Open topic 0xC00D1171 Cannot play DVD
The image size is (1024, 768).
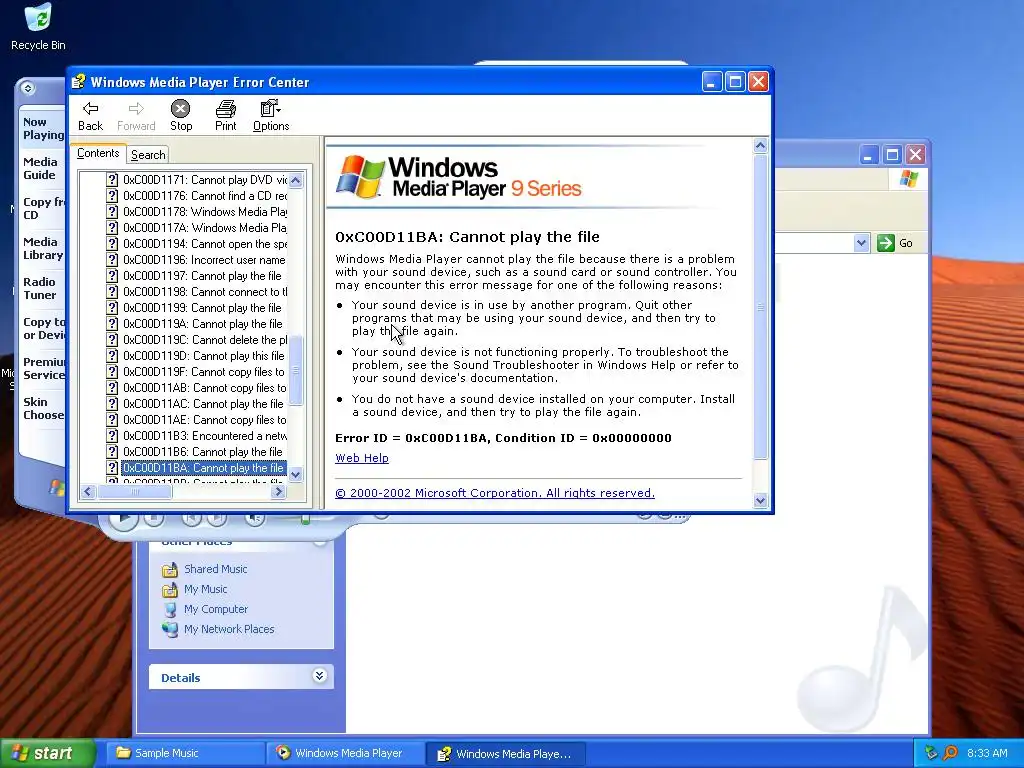pos(204,180)
